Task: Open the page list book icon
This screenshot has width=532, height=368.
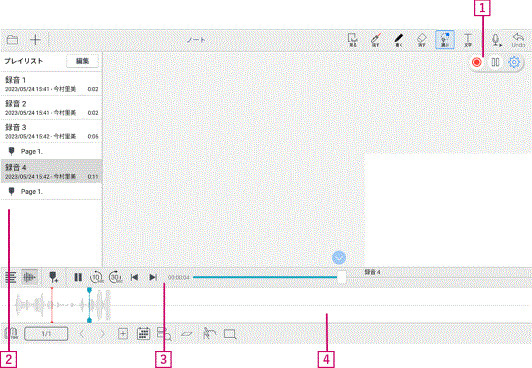Action: 11,333
